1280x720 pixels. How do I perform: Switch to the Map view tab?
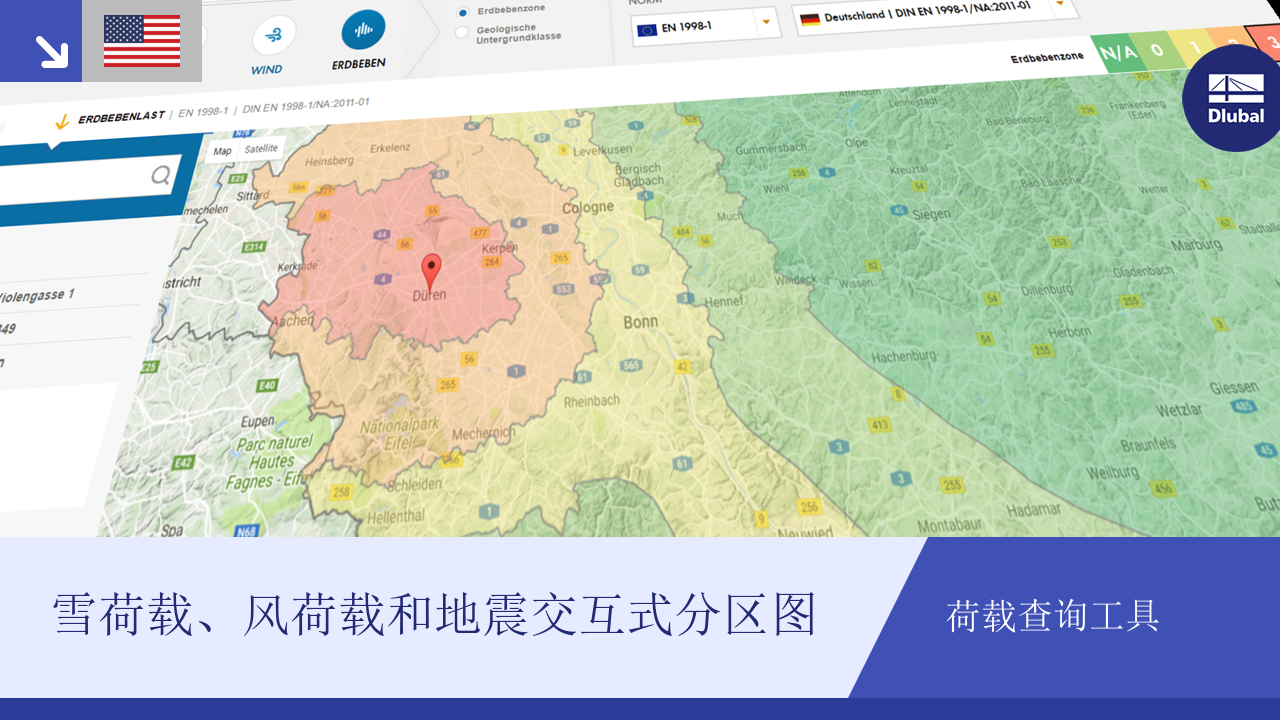pyautogui.click(x=222, y=151)
